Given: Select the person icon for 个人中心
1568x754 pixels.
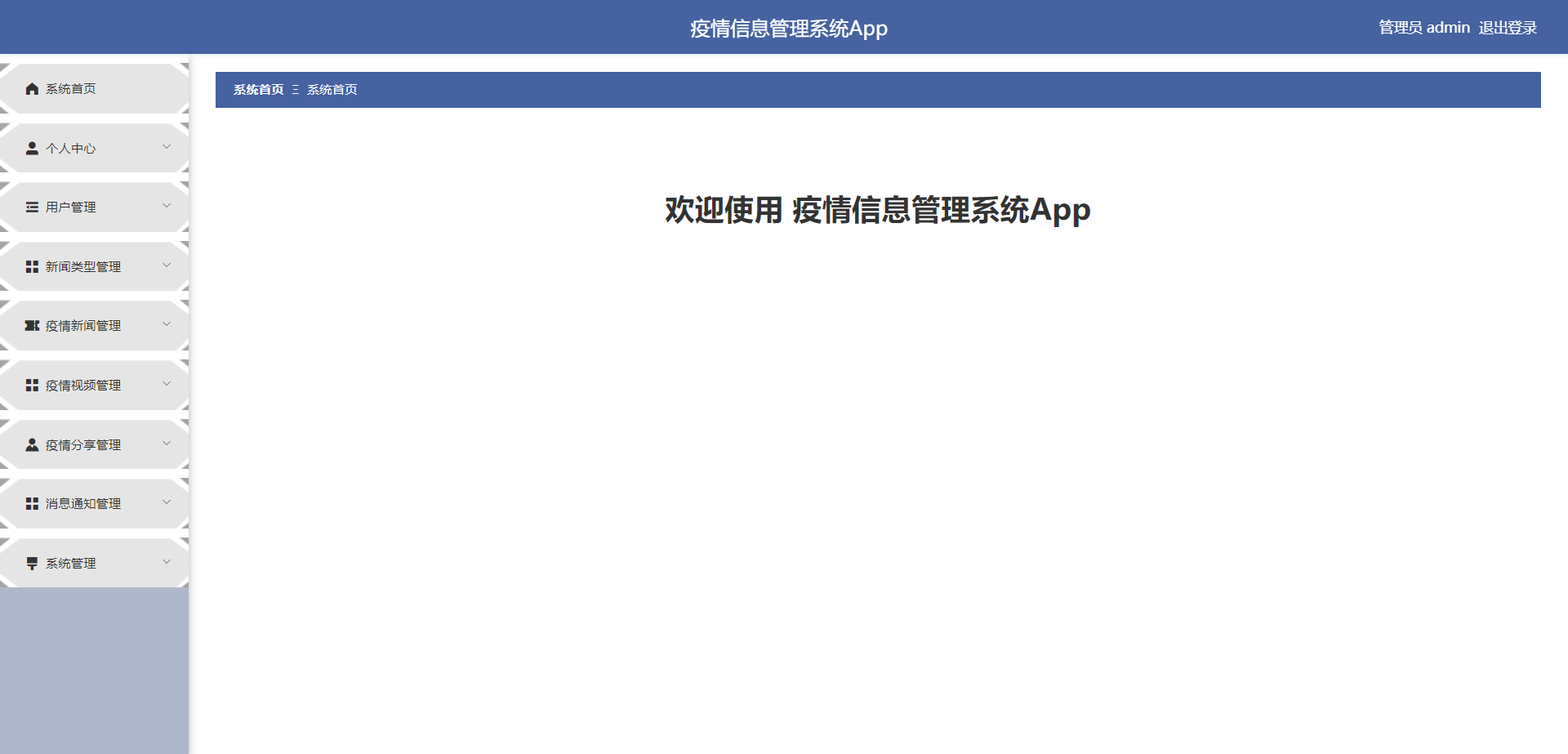Looking at the screenshot, I should point(32,148).
